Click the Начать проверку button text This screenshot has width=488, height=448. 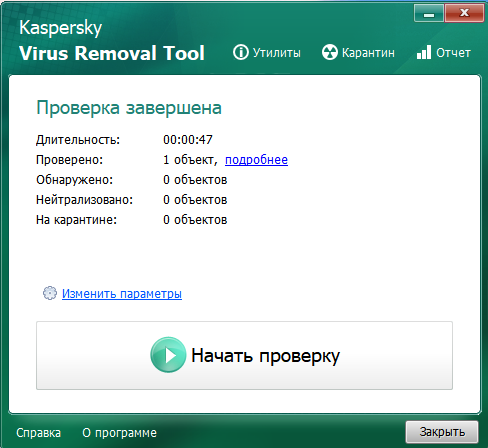tap(265, 356)
